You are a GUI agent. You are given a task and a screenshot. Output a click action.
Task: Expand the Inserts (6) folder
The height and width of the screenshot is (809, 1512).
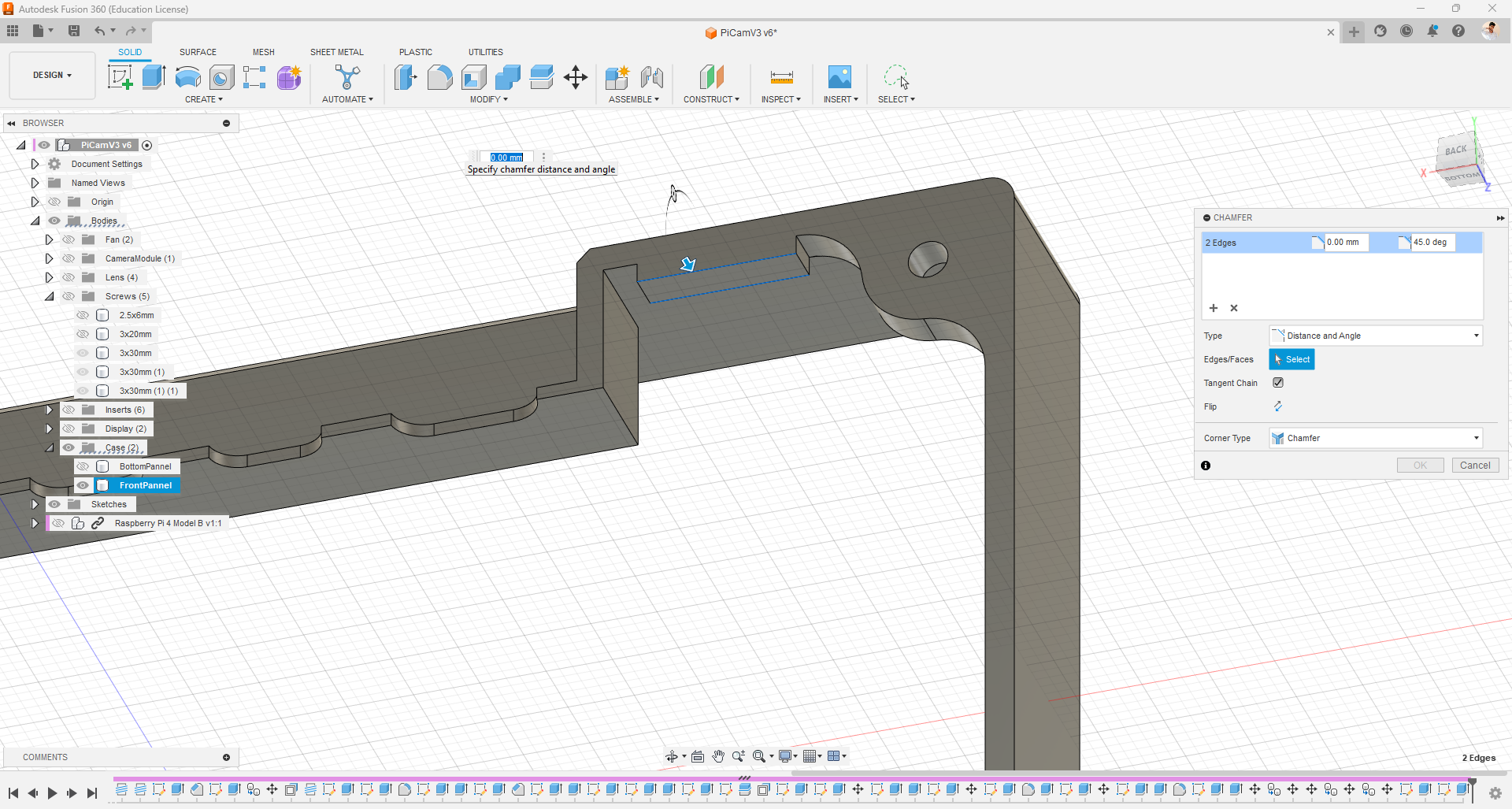[49, 410]
